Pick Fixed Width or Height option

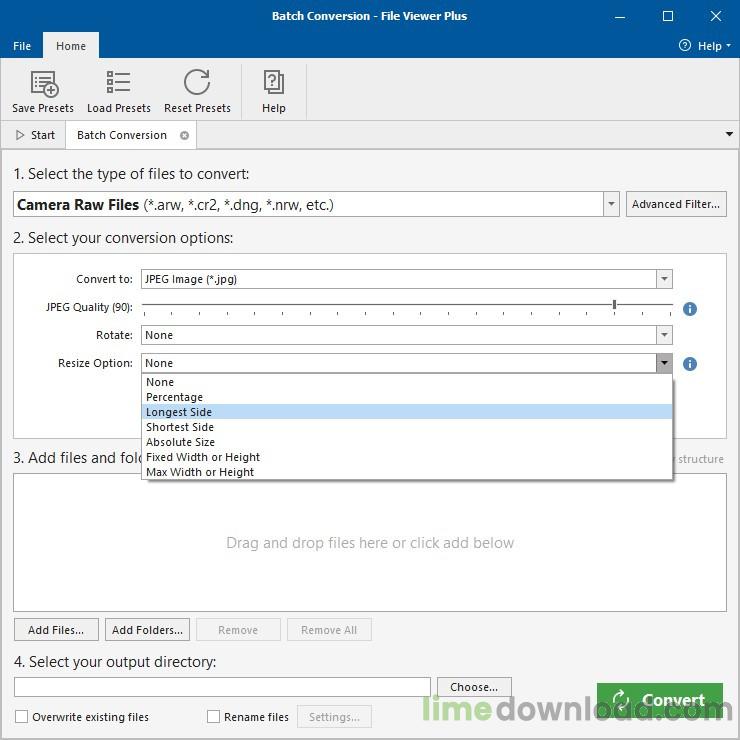tap(407, 457)
